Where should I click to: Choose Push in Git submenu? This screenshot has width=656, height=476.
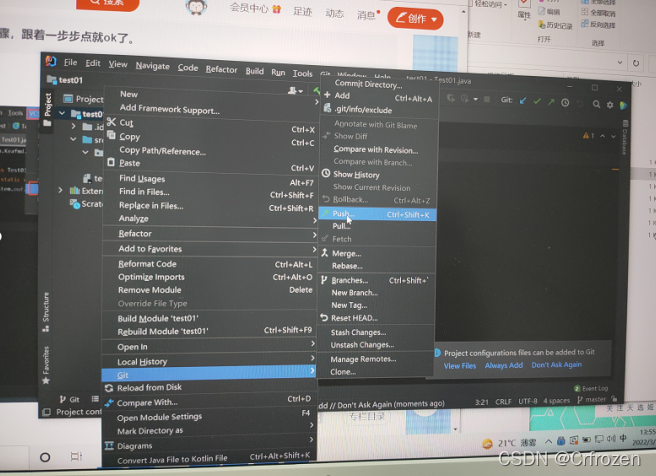click(377, 214)
